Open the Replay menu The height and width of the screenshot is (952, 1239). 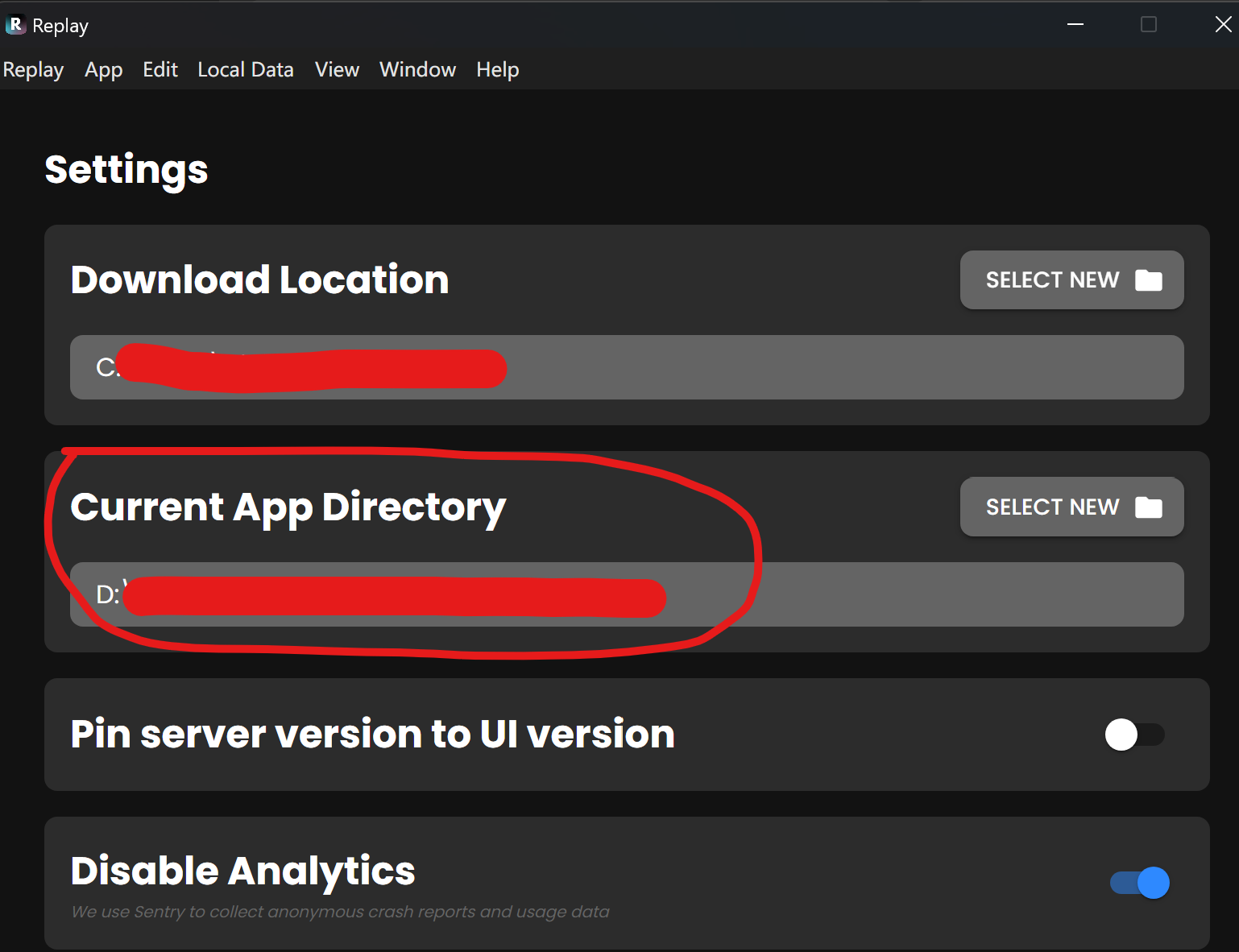pos(33,70)
